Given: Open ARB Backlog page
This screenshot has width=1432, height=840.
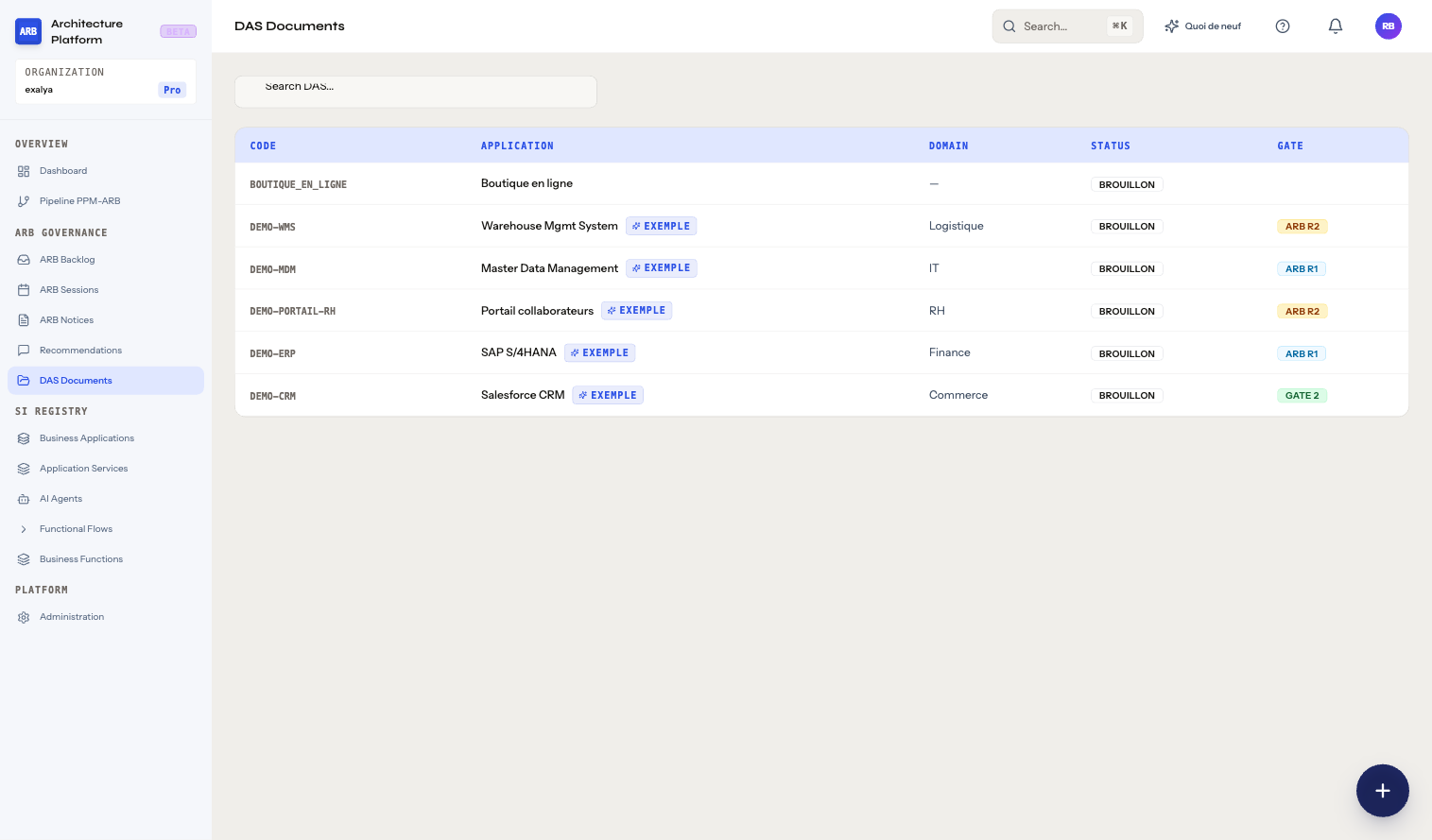Looking at the screenshot, I should pos(106,260).
